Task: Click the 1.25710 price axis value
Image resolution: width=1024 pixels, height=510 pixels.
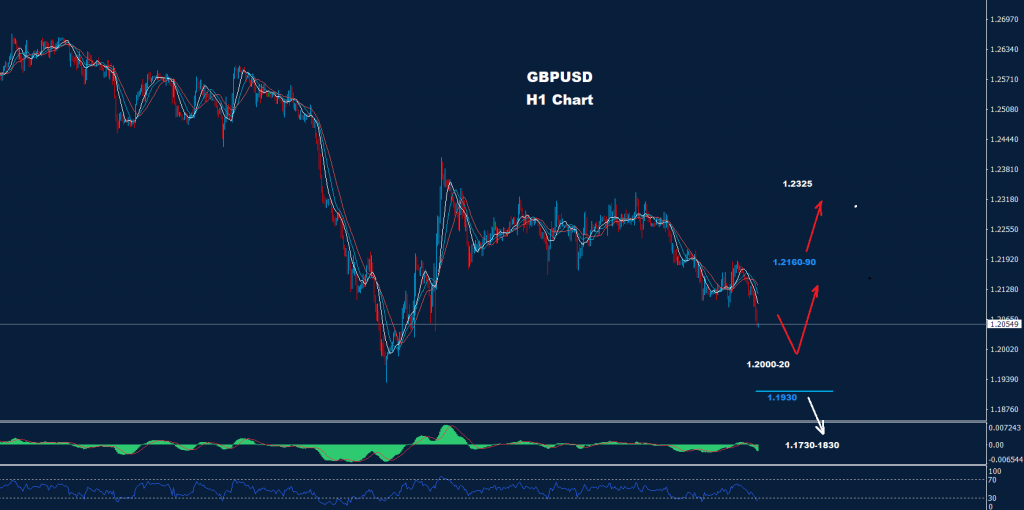Action: [1004, 80]
